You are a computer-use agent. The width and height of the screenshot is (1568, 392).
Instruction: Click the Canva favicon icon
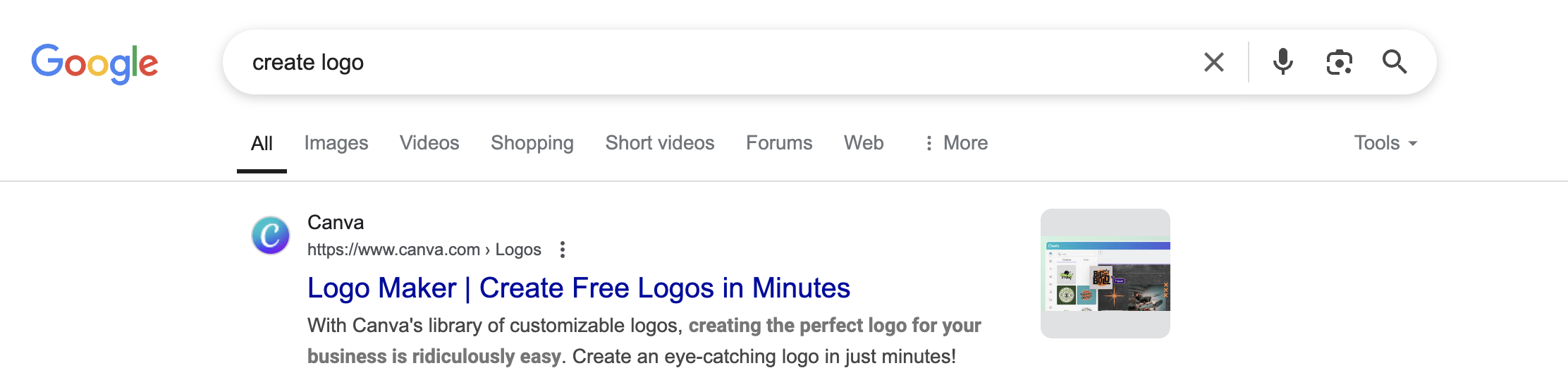tap(271, 235)
